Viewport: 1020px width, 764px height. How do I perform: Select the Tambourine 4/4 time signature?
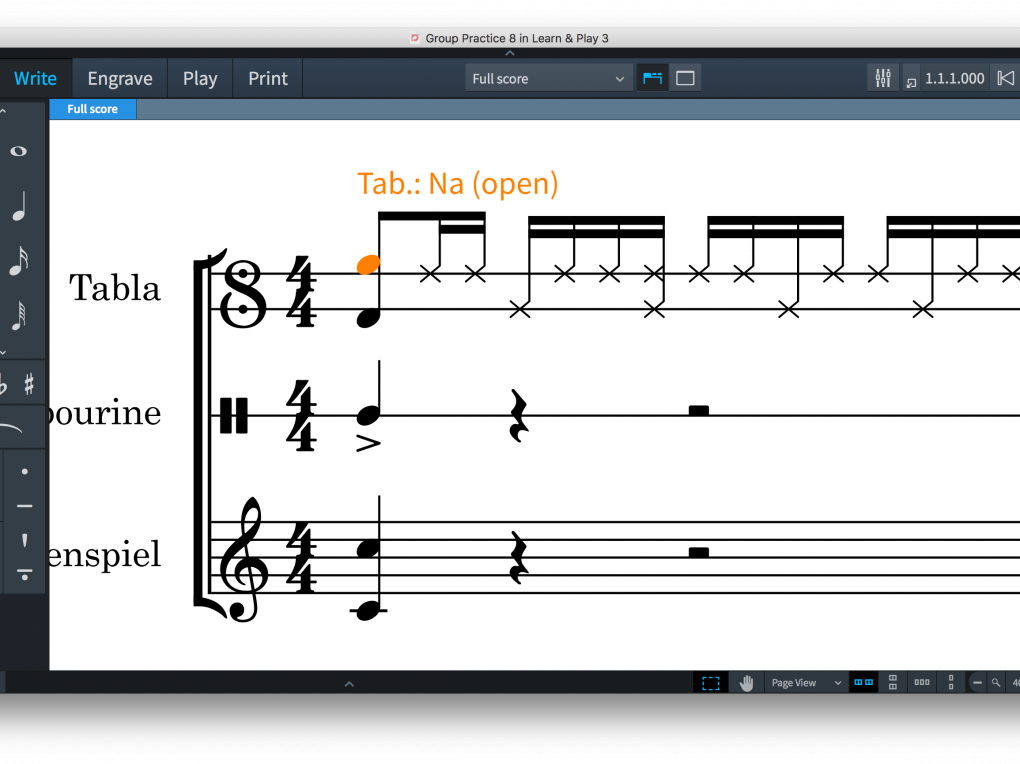click(301, 416)
